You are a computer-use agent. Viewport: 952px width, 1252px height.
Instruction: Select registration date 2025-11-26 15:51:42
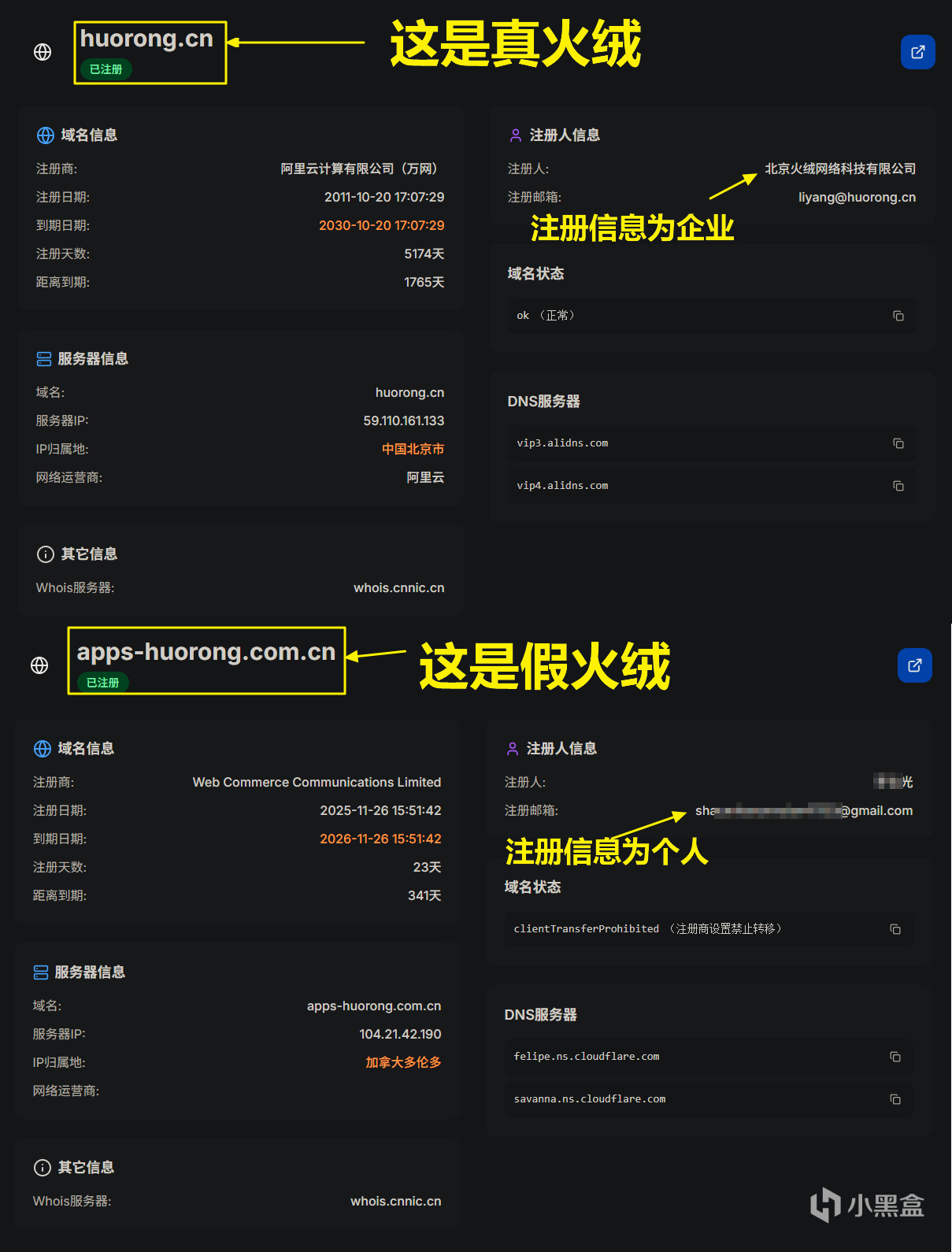[380, 810]
